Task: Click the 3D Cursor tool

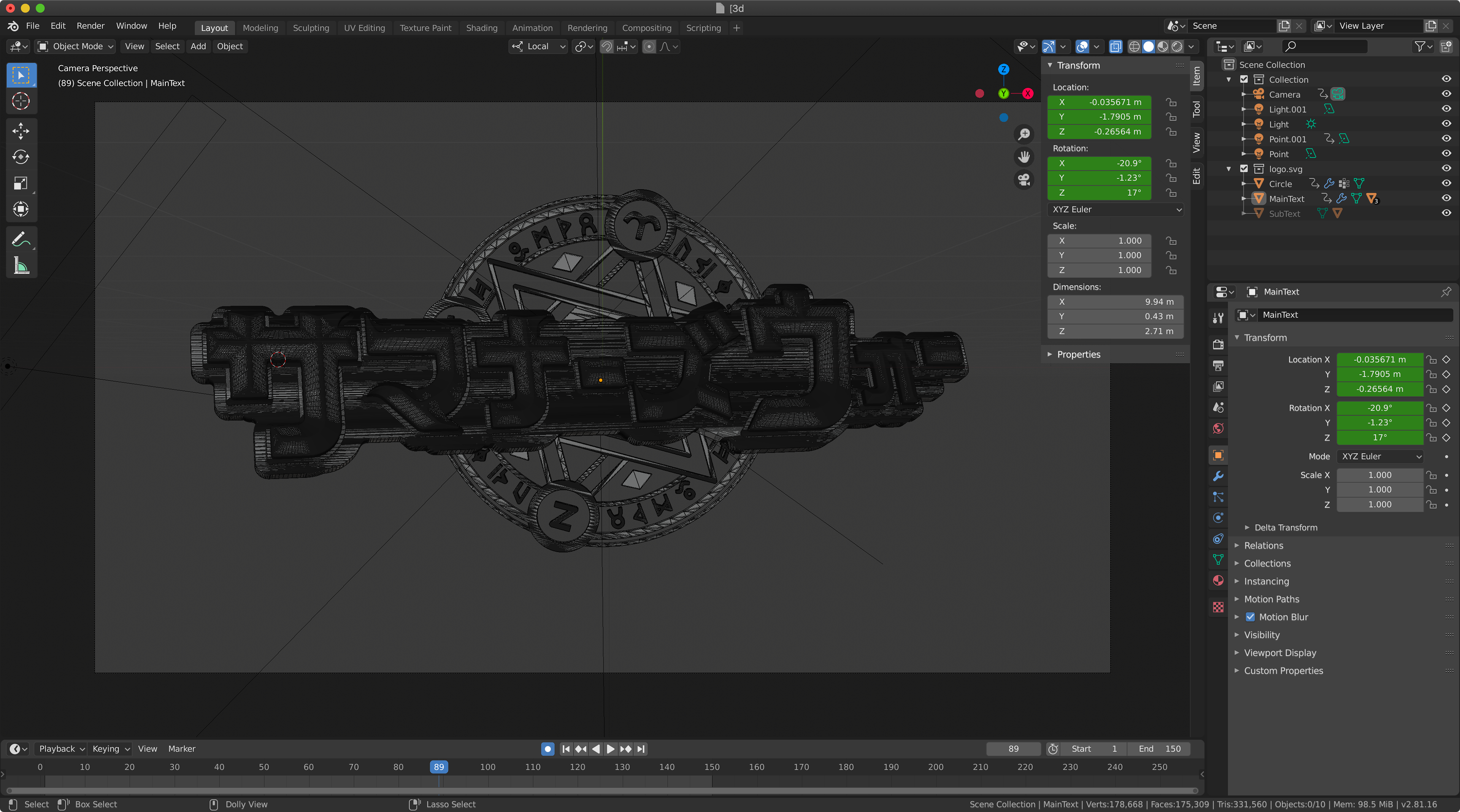Action: [21, 101]
